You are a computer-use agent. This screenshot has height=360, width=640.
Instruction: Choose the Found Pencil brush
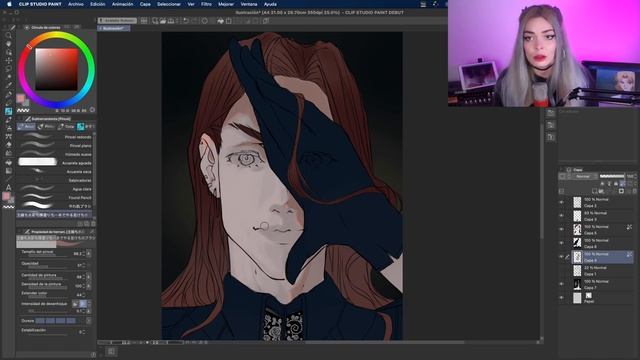(x=56, y=198)
